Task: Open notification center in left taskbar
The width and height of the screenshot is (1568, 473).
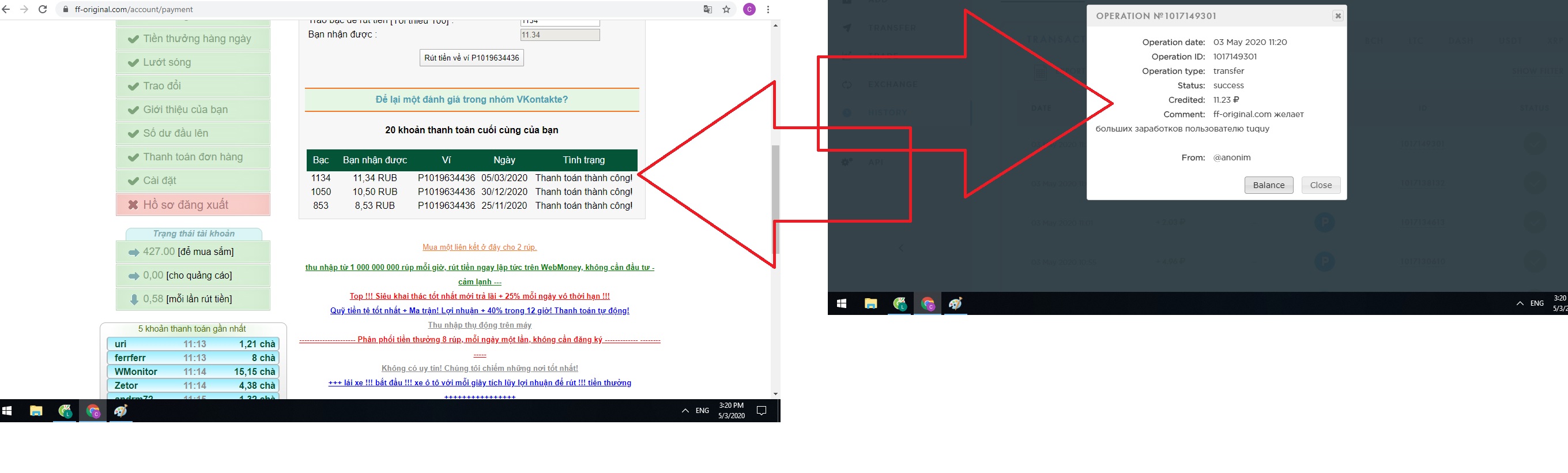Action: 761,411
